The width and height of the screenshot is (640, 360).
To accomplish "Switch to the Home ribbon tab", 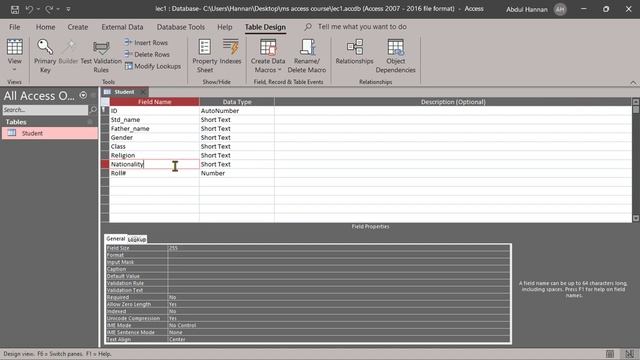I will [x=45, y=27].
